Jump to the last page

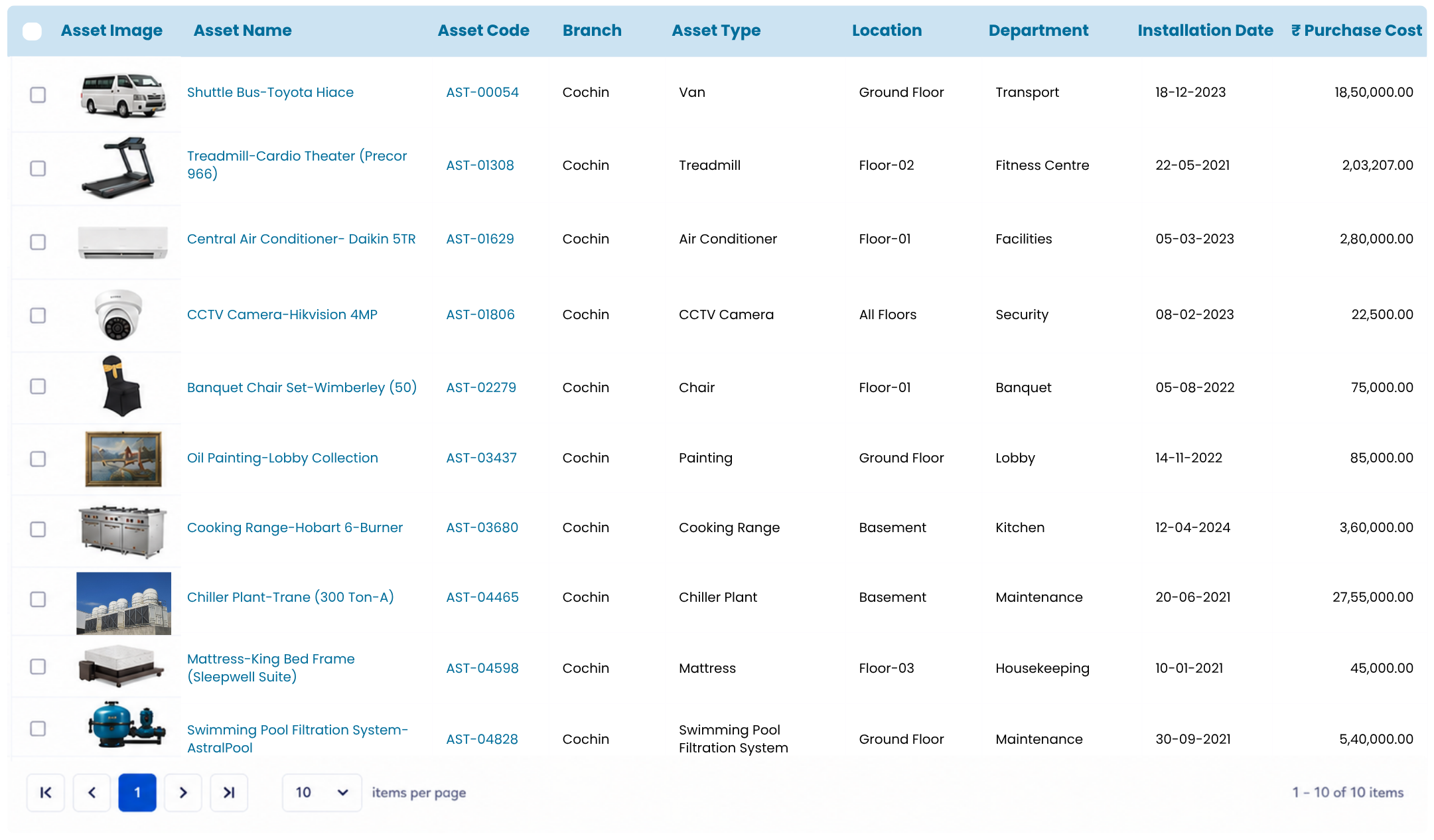(x=229, y=792)
